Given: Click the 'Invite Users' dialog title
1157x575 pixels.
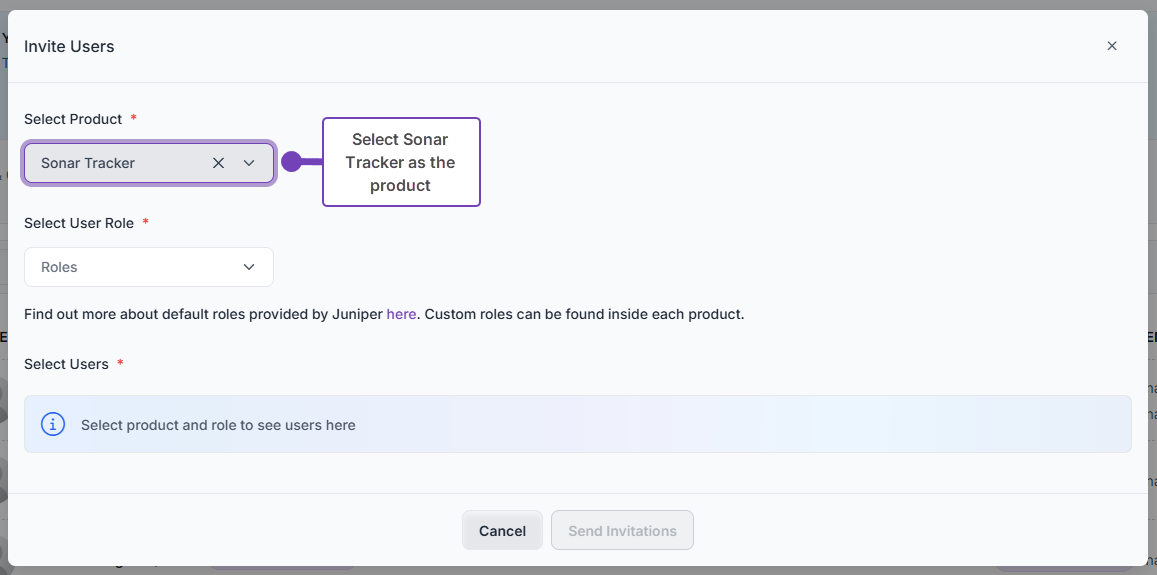Looking at the screenshot, I should [69, 47].
